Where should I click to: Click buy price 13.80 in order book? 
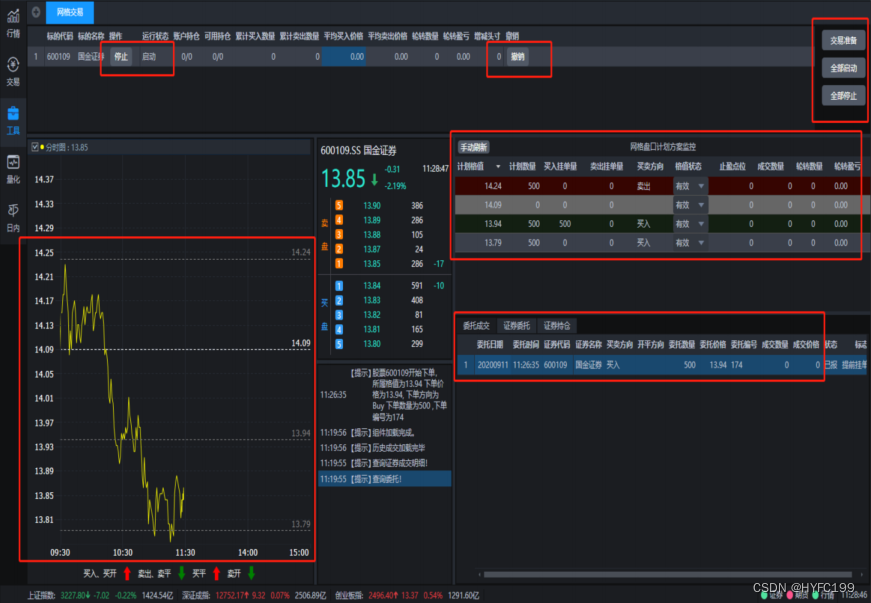pos(372,344)
